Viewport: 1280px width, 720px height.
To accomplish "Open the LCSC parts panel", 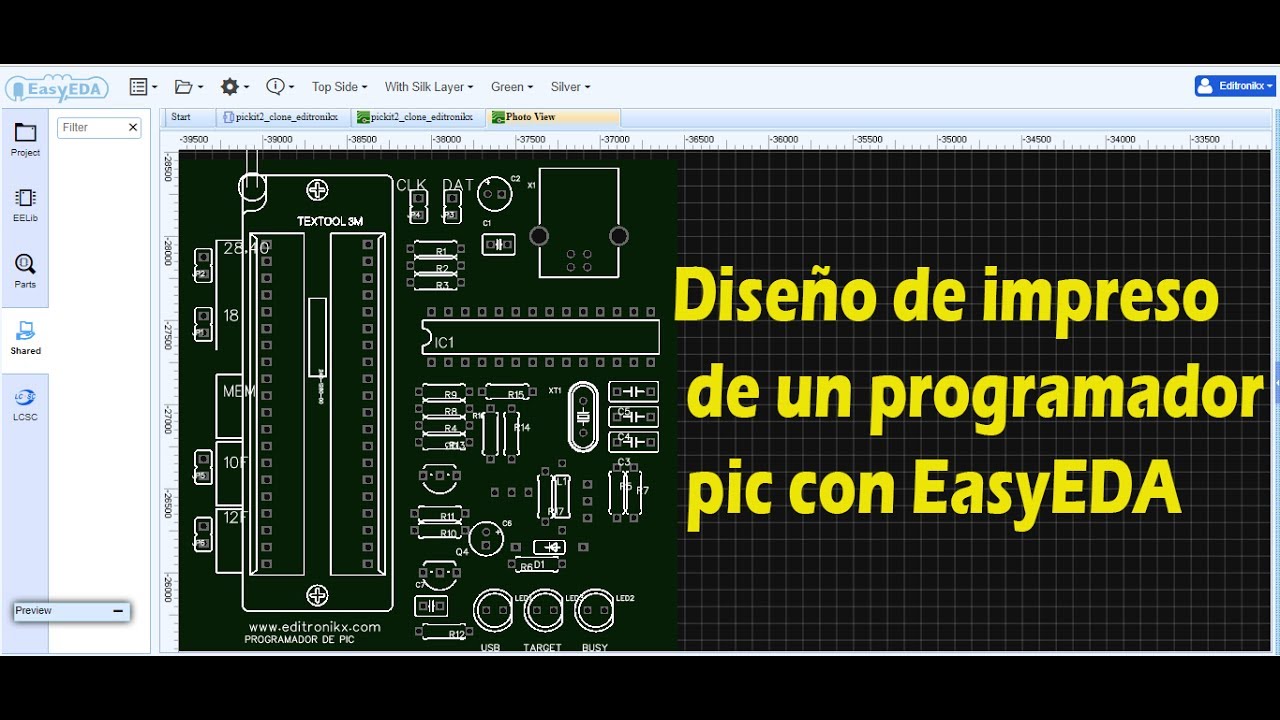I will (25, 404).
